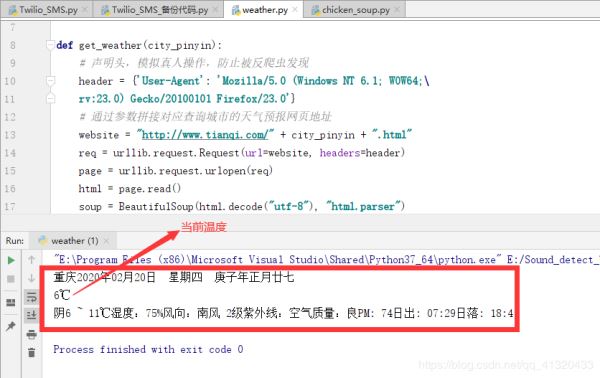
Task: Click the Python file icon on weather.py tab
Action: click(x=236, y=10)
